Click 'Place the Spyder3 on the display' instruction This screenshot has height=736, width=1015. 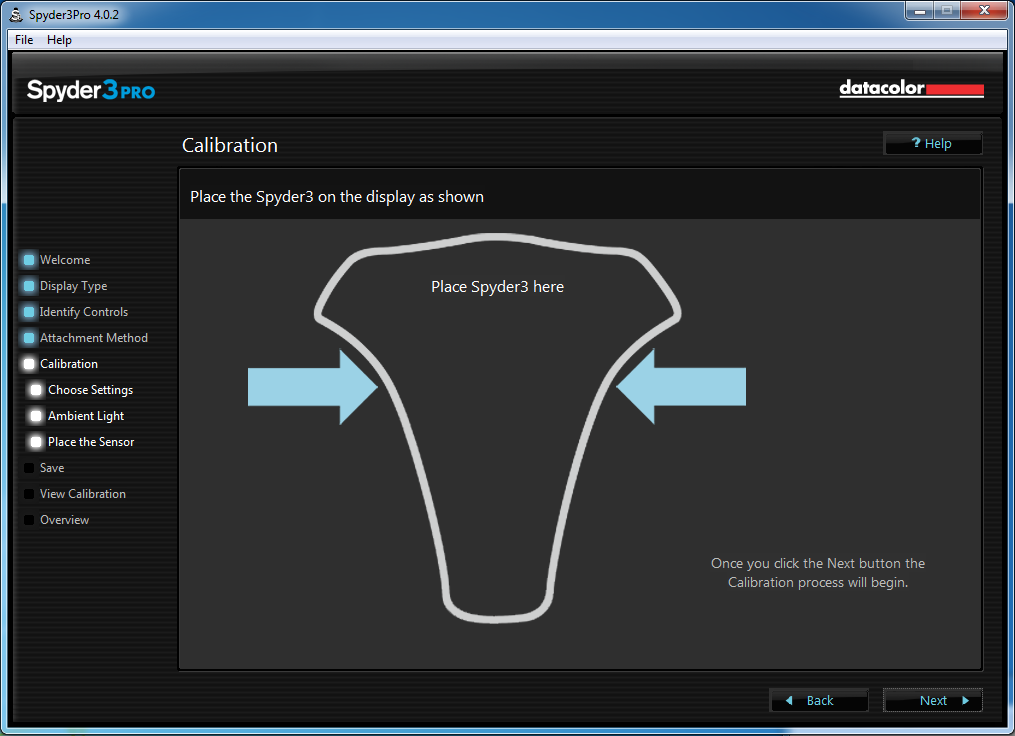pyautogui.click(x=337, y=197)
